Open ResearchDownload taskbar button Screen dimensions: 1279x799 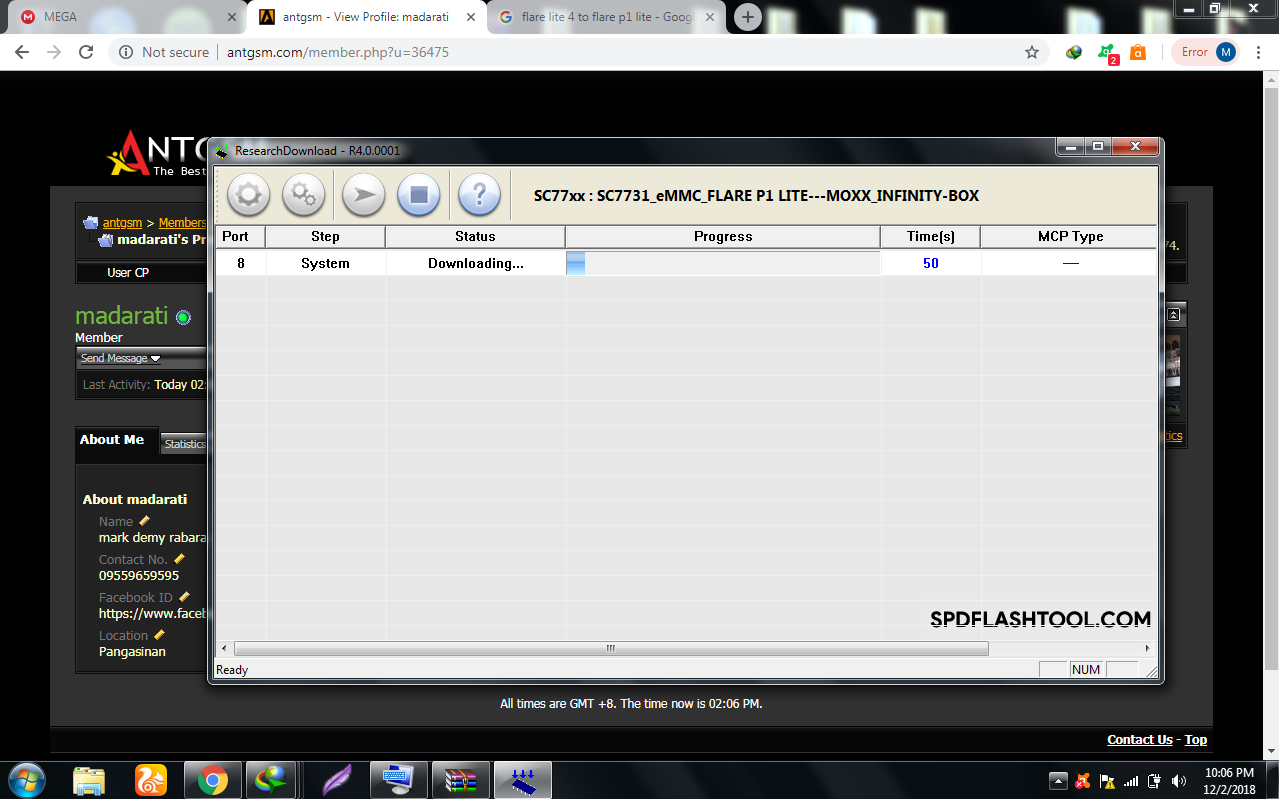tap(522, 780)
